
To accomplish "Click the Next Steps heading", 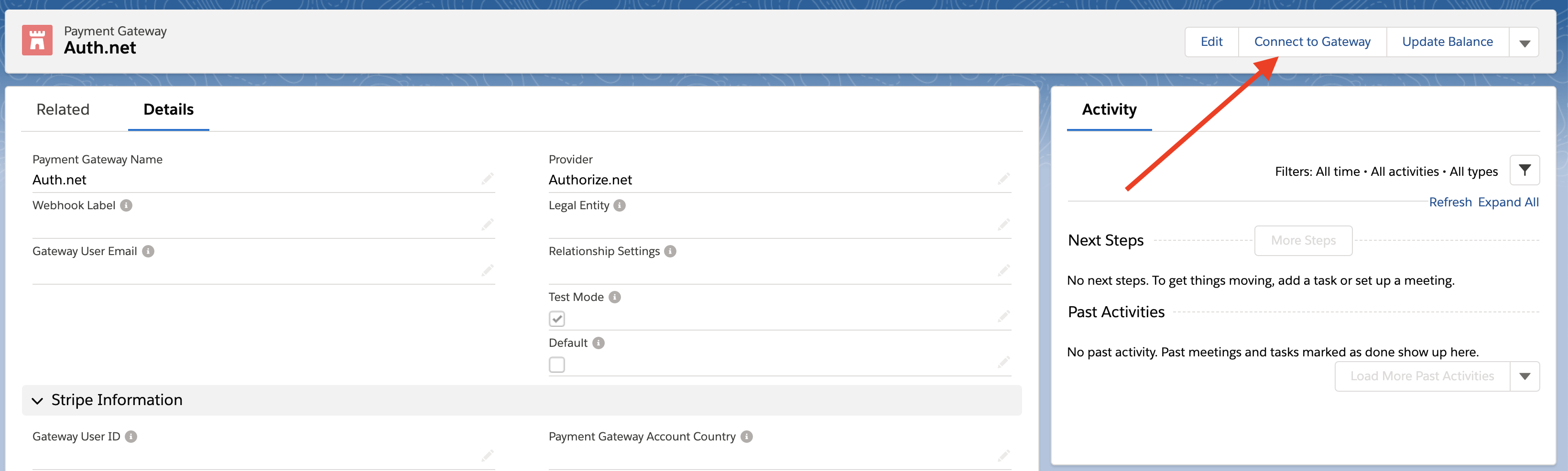I will click(1105, 240).
